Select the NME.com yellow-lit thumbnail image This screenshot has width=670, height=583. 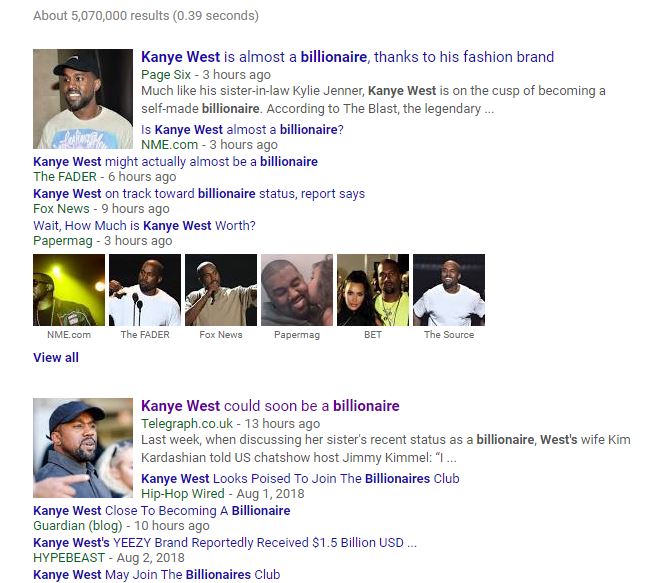(x=69, y=290)
